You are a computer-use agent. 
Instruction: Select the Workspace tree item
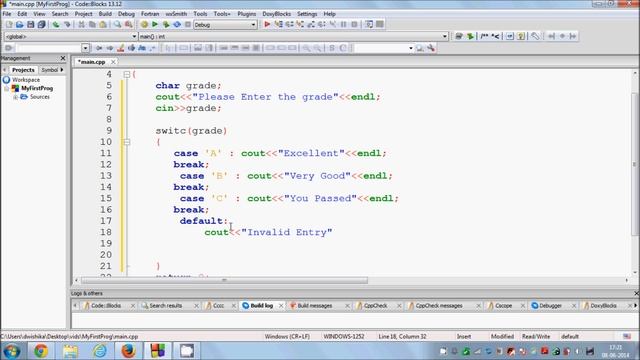(26, 80)
